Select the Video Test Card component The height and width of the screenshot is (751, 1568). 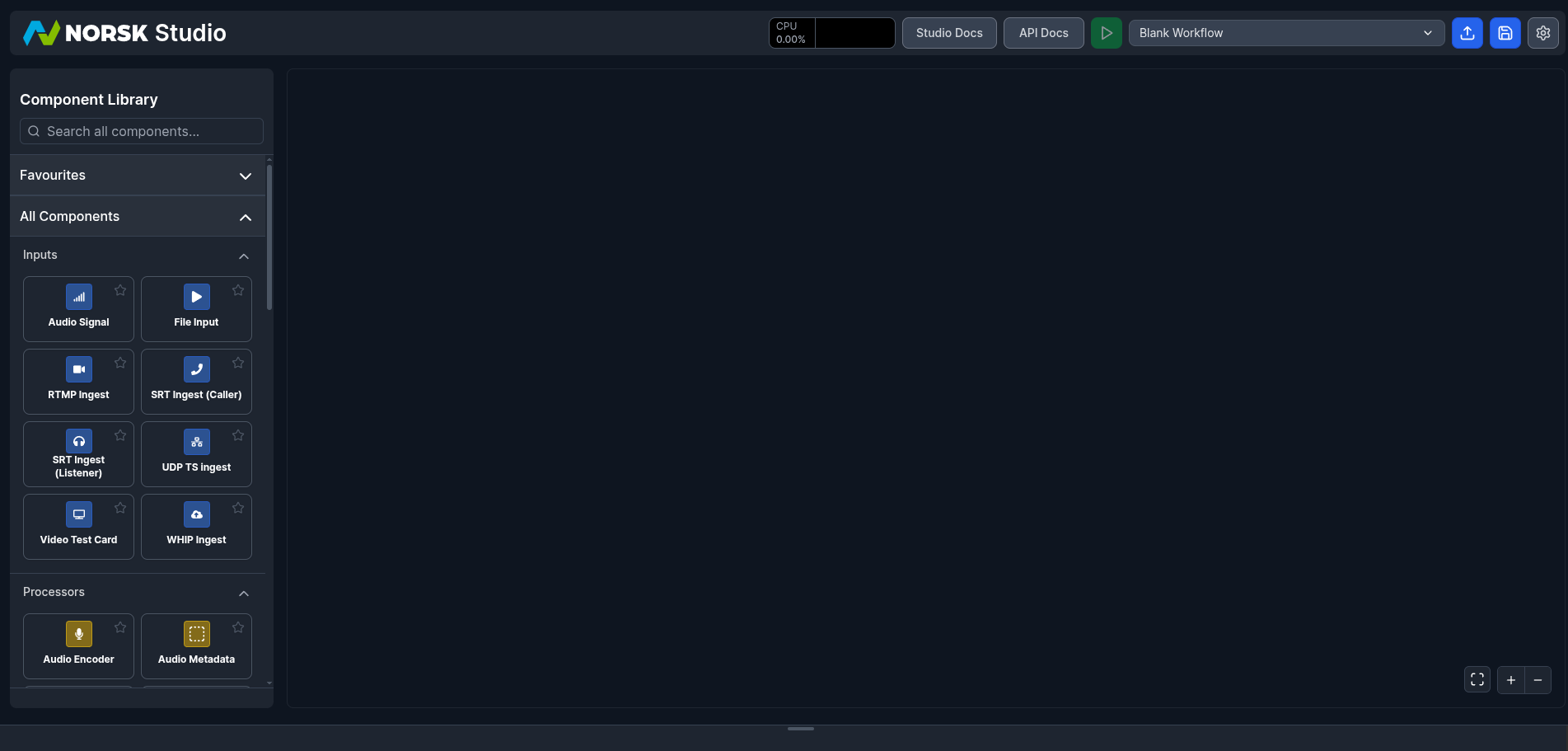[78, 527]
